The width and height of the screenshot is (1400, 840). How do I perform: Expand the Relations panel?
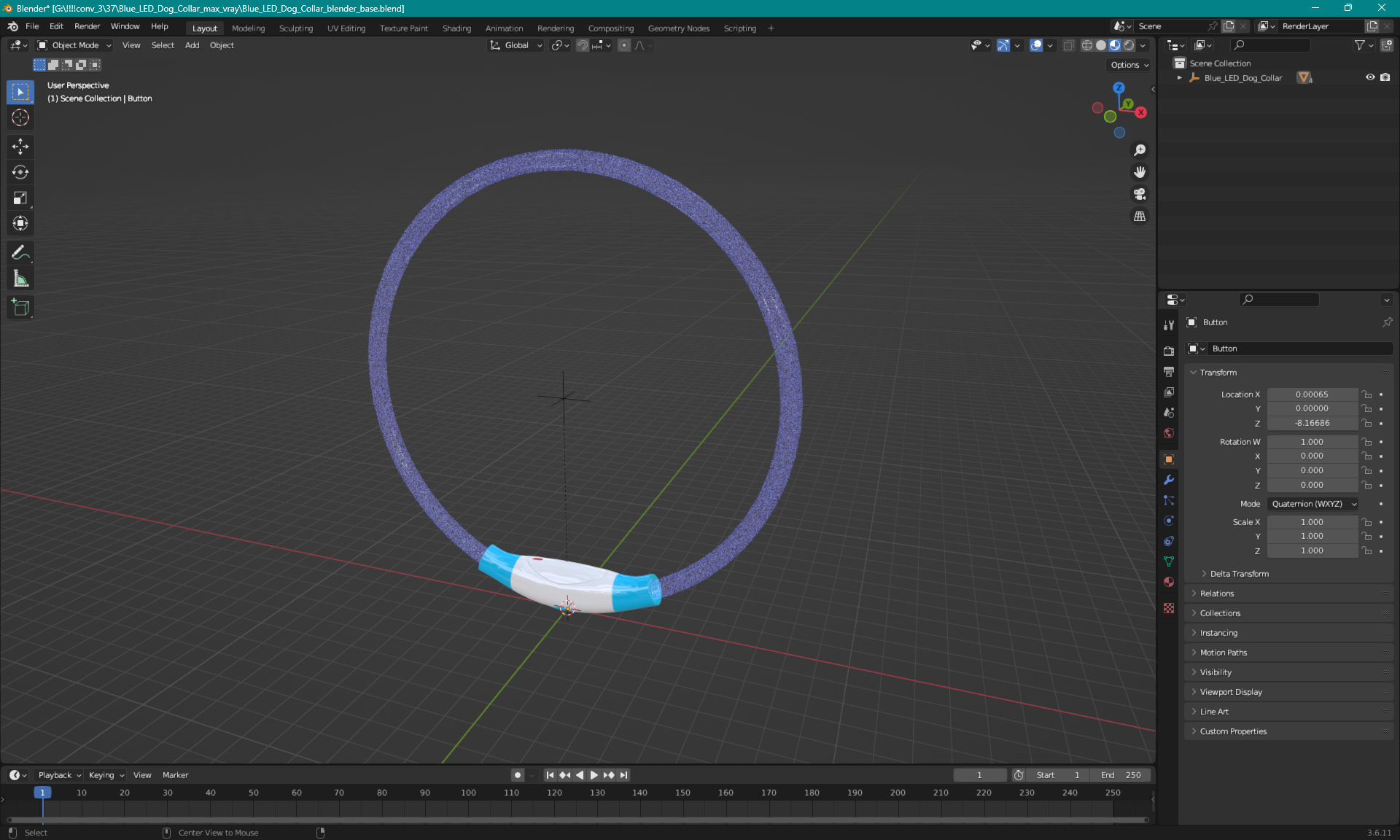pyautogui.click(x=1288, y=594)
